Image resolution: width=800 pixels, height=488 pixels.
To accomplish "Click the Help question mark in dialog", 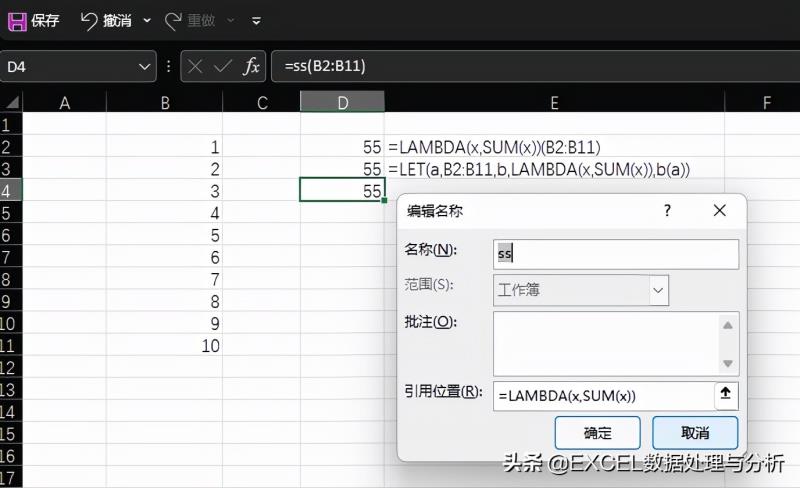I will [x=667, y=210].
